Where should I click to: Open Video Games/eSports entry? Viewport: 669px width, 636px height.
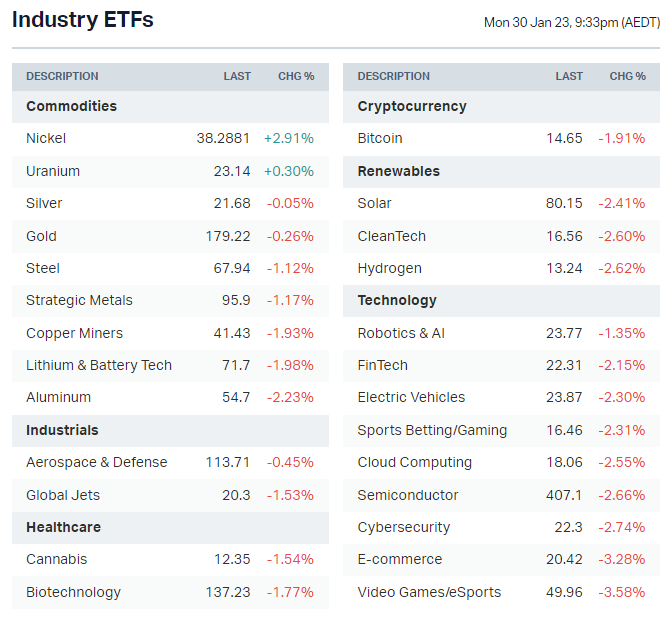click(x=429, y=592)
